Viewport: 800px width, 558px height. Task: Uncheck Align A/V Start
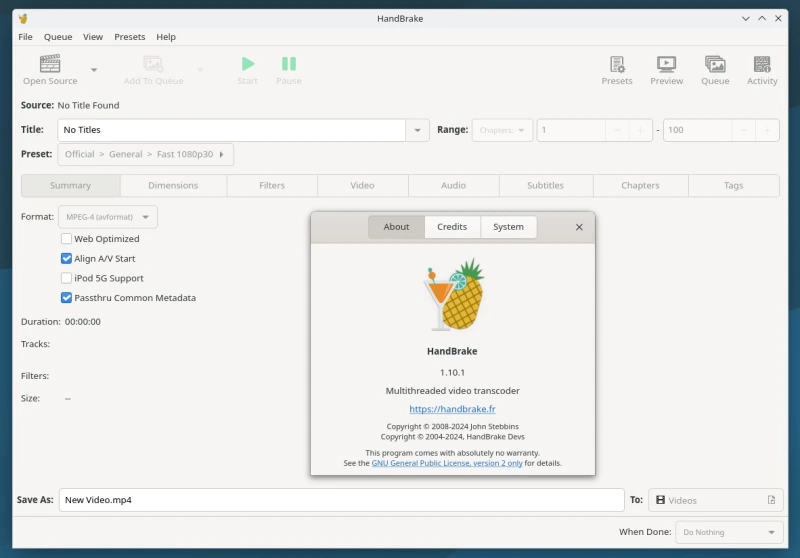tap(66, 258)
